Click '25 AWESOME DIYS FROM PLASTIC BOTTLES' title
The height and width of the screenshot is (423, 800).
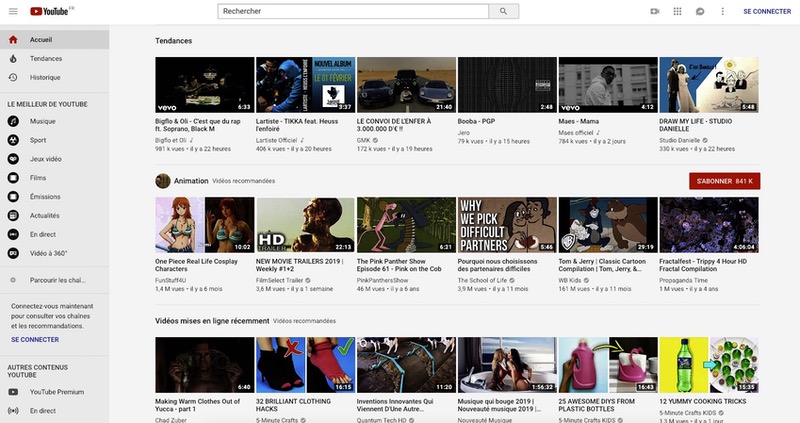pos(596,405)
